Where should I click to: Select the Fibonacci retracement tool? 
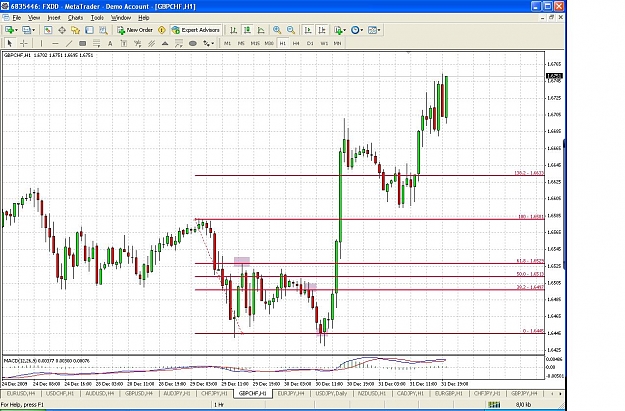tap(96, 43)
